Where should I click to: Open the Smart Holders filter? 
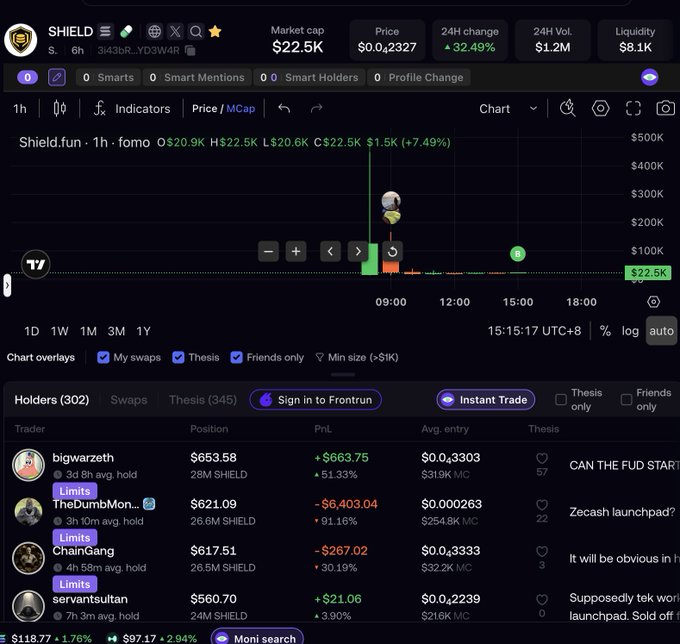tap(309, 78)
